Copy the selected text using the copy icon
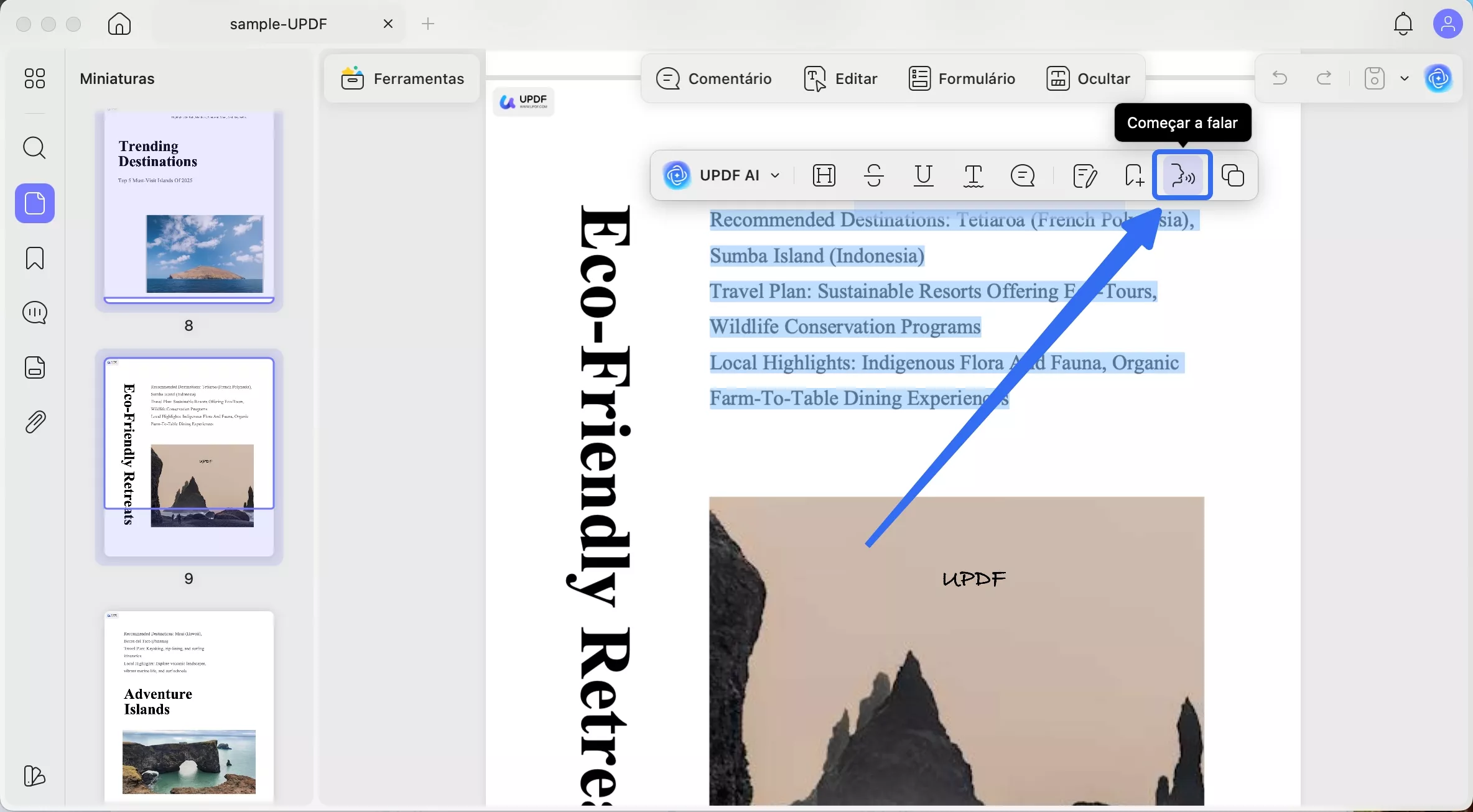 tap(1233, 176)
